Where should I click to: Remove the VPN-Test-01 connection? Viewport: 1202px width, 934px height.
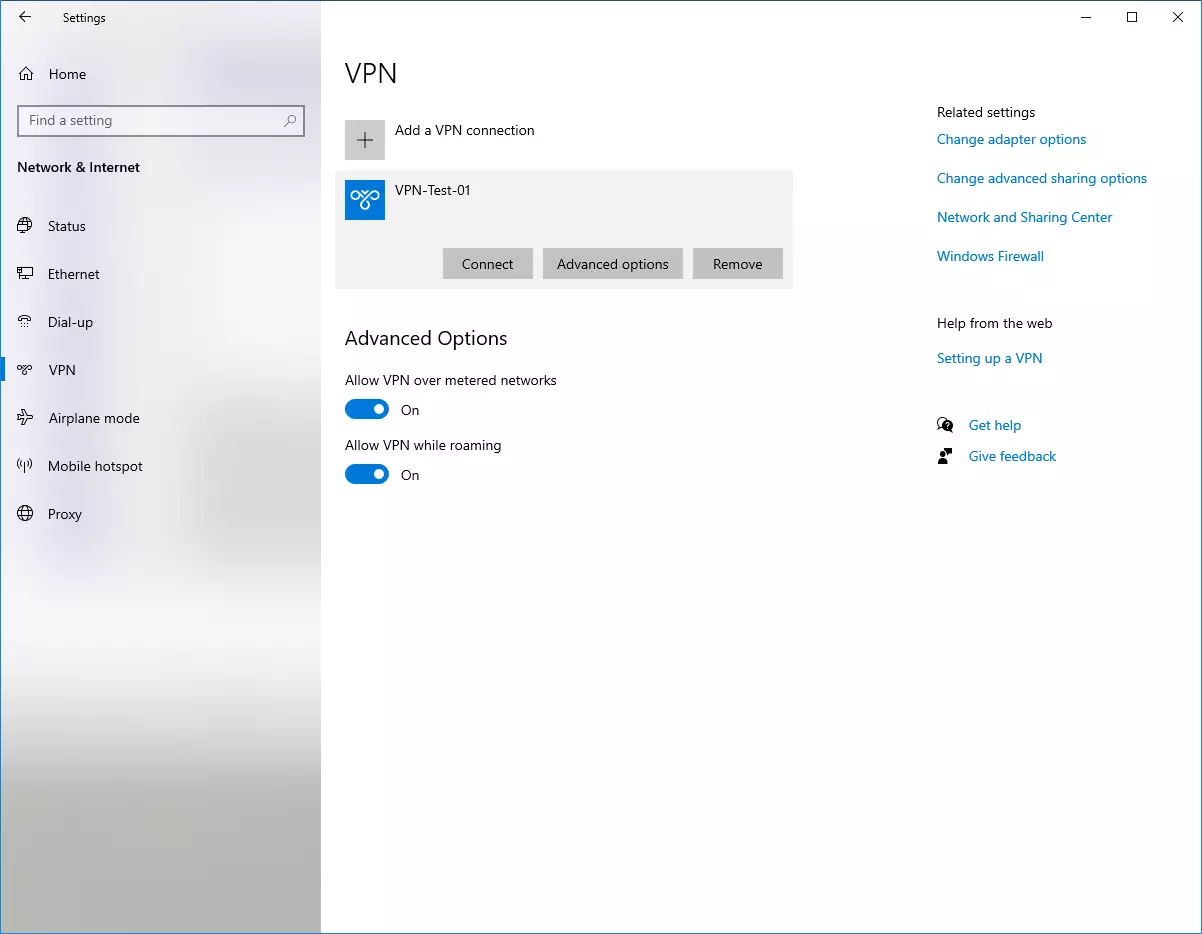point(738,264)
